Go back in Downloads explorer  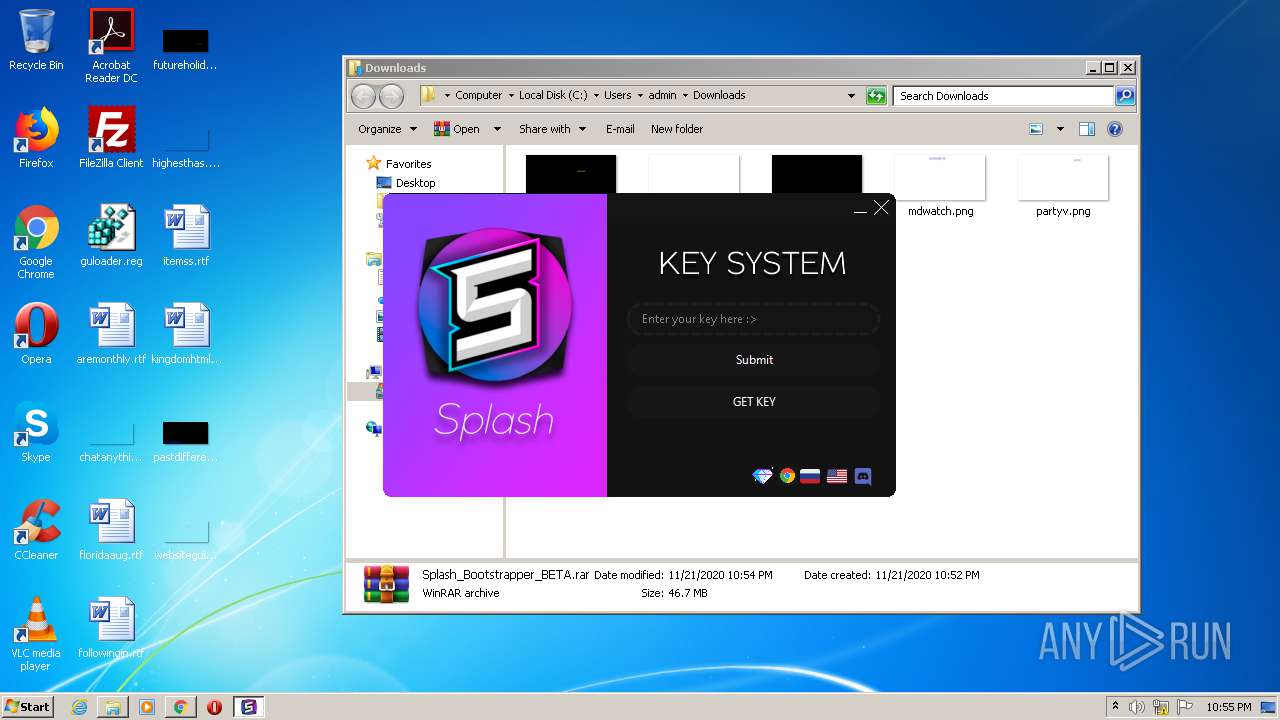click(x=363, y=96)
